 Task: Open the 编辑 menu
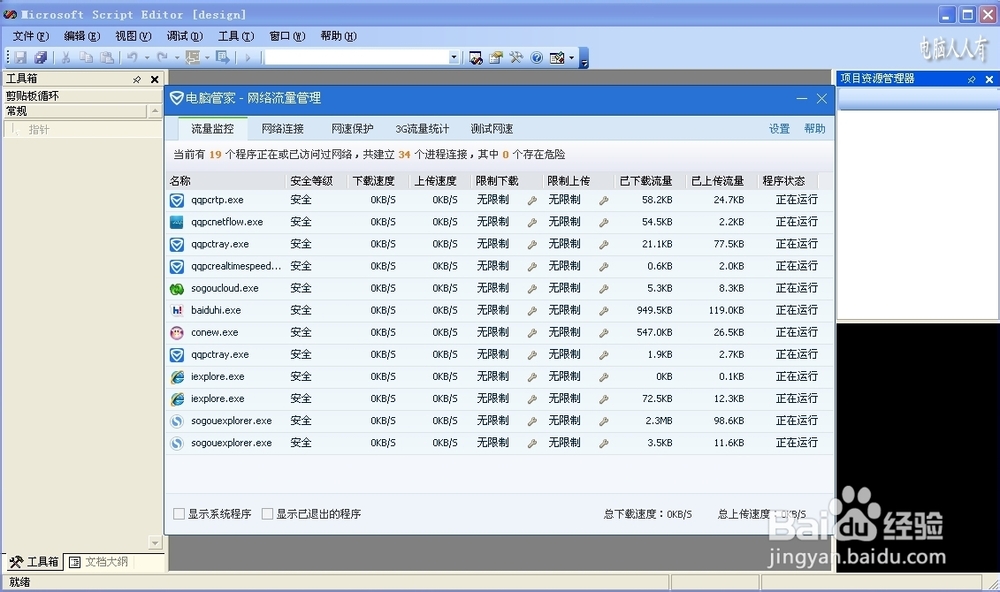[82, 36]
